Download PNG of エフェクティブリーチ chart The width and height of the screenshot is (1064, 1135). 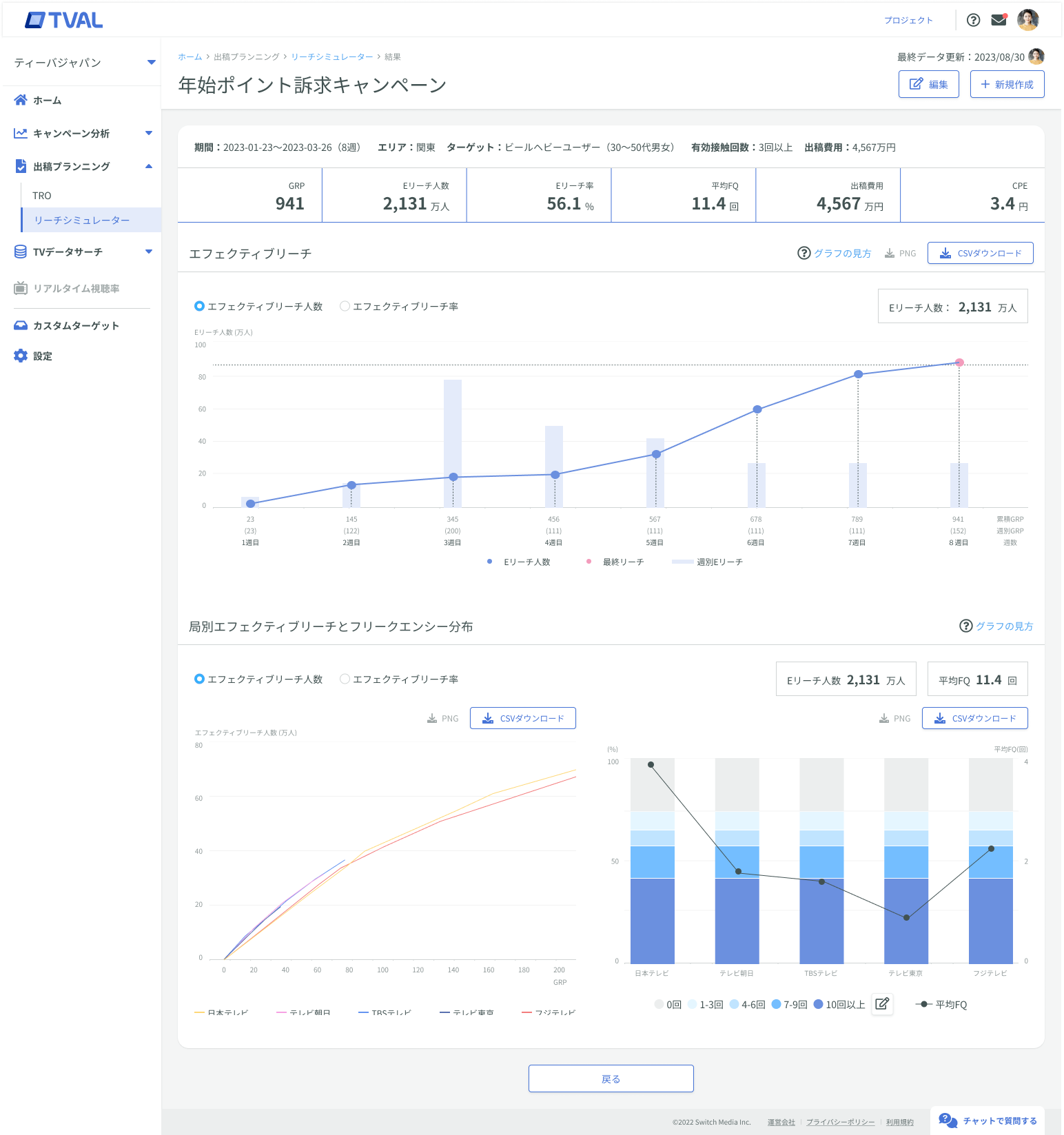point(900,254)
